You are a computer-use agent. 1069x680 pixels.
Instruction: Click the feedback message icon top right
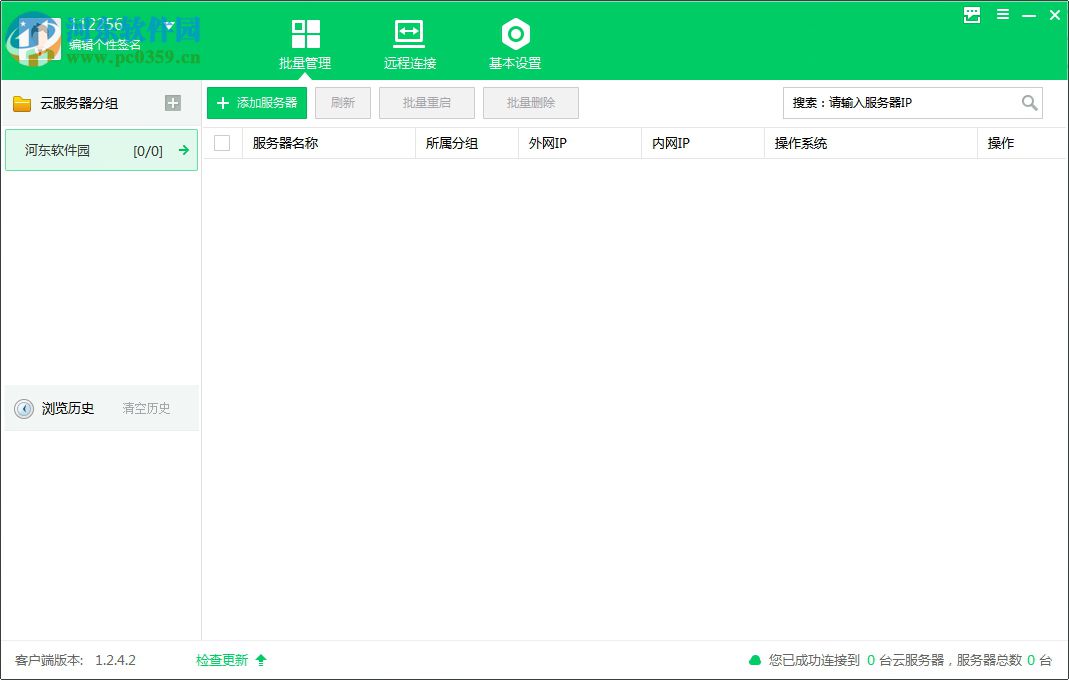point(971,15)
